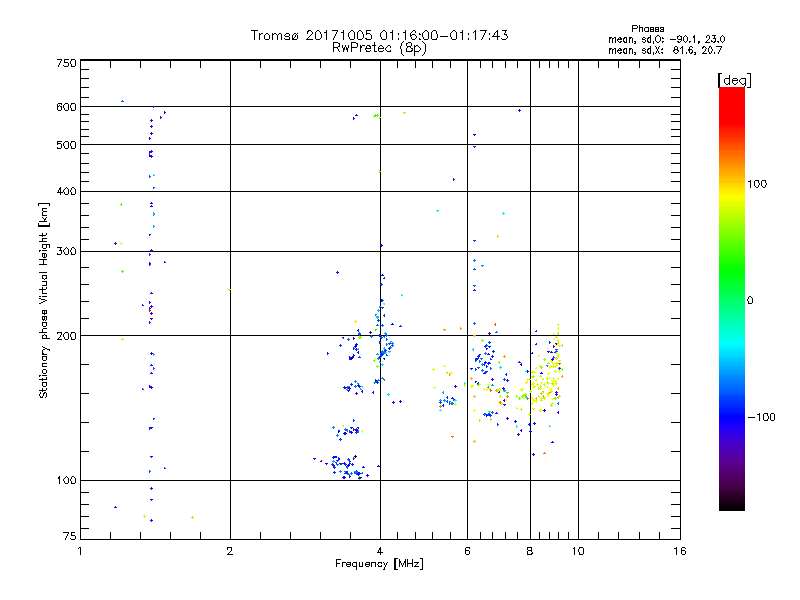This screenshot has height=600, width=800.
Task: Click the y-axis '300' tick label
Action: (x=66, y=252)
